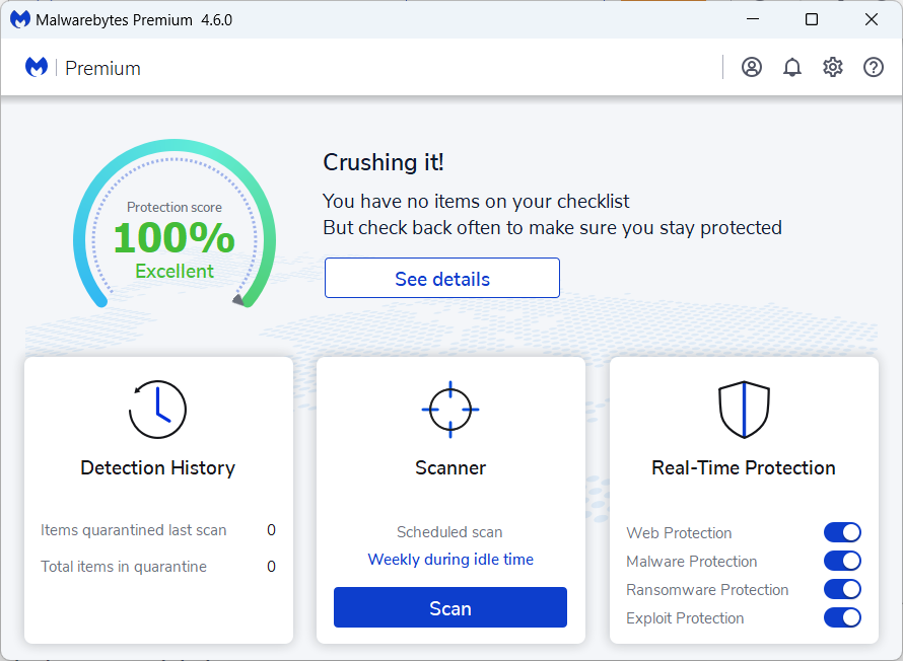The height and width of the screenshot is (662, 904).
Task: Open the Scanner panel
Action: coord(450,467)
